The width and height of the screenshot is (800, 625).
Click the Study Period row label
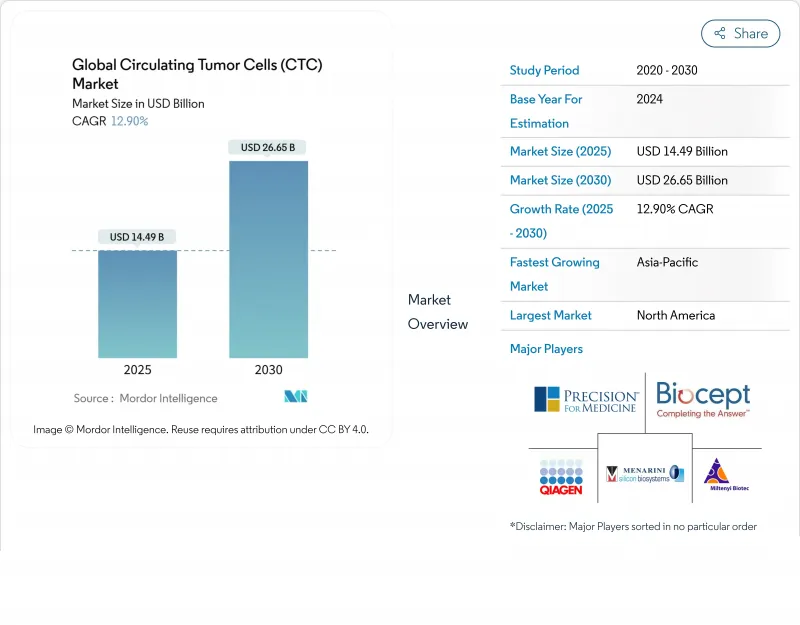[x=544, y=70]
